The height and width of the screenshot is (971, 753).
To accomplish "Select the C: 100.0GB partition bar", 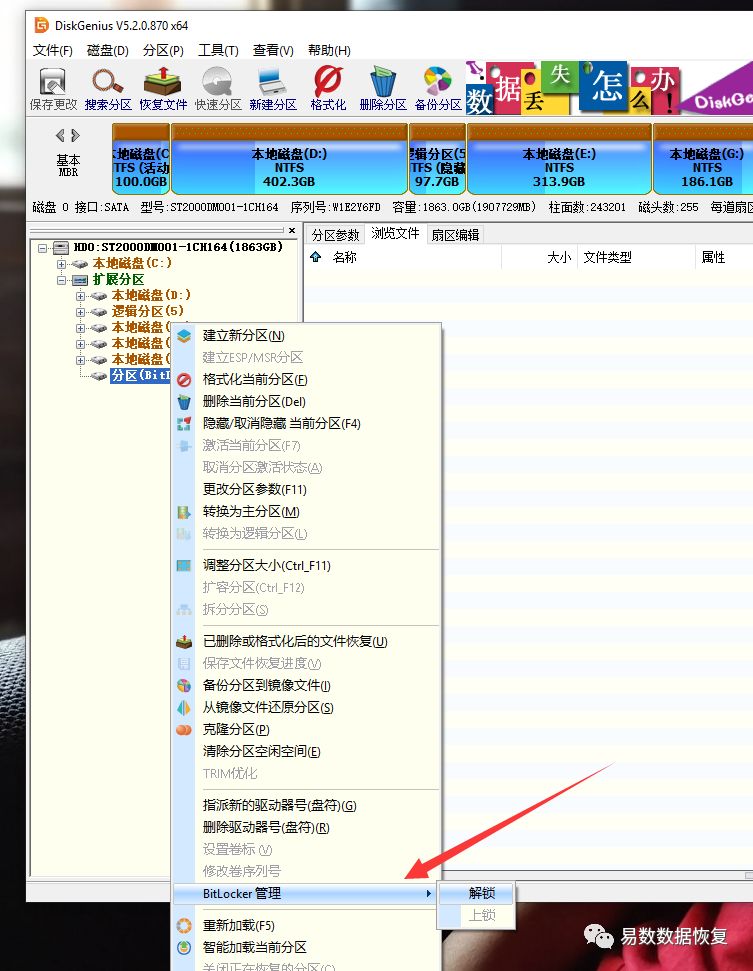I will coord(141,159).
